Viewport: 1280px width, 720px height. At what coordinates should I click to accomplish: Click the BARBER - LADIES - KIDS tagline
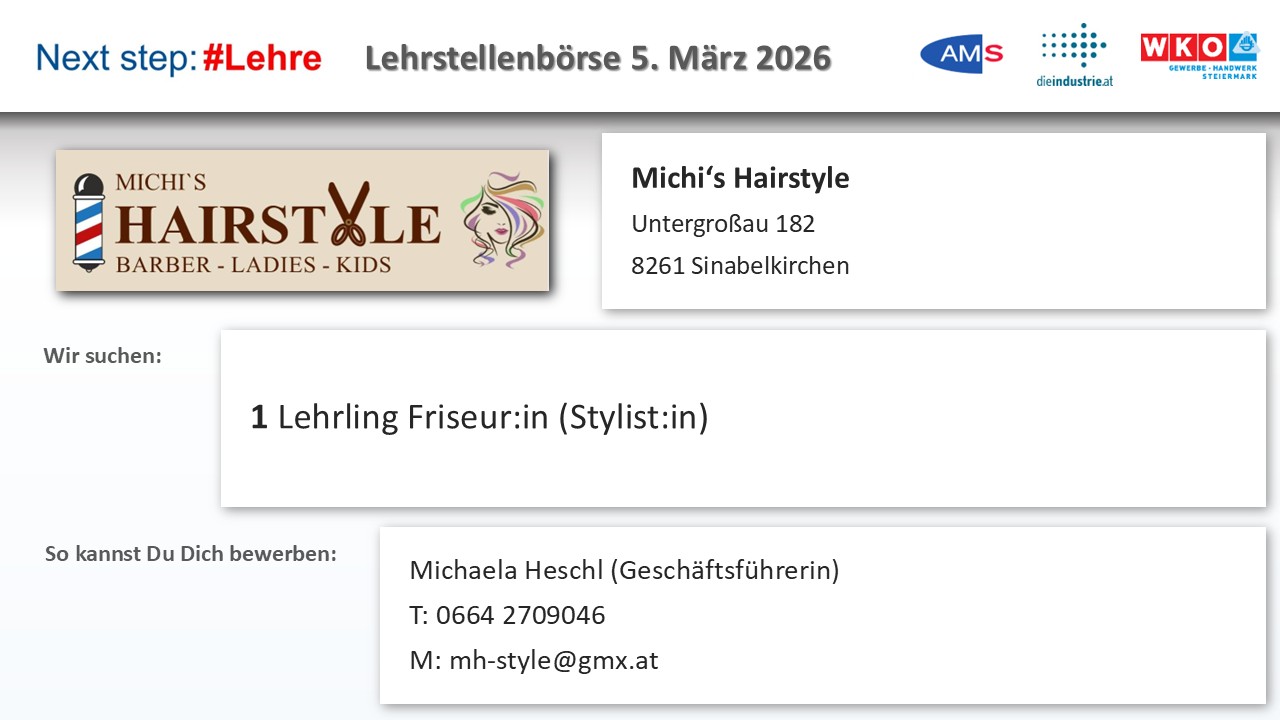pos(253,265)
